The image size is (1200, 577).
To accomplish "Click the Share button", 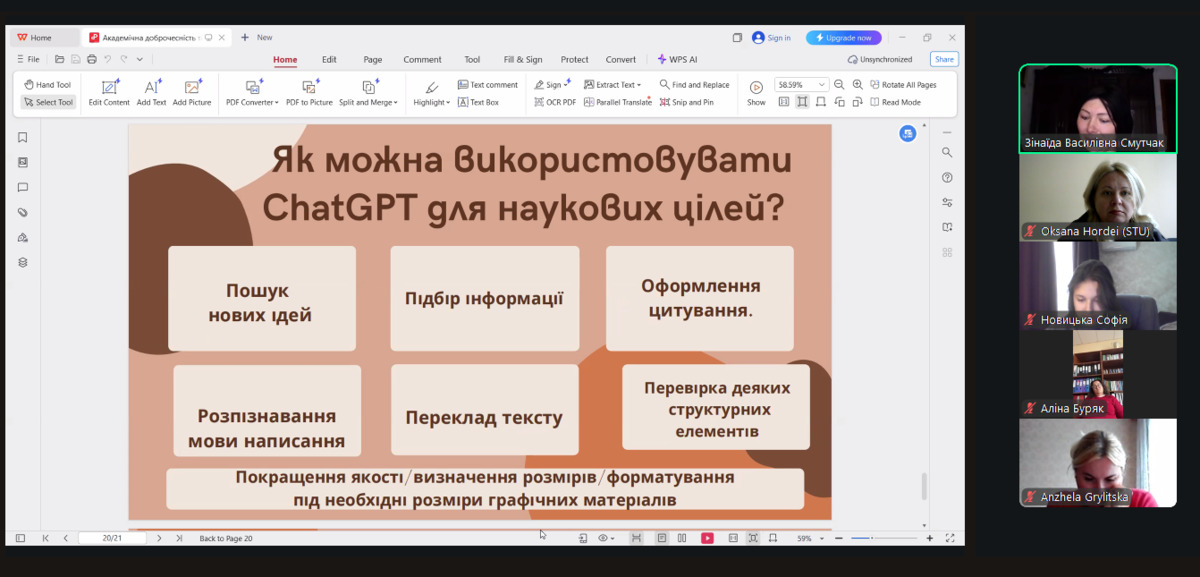I will [x=944, y=59].
